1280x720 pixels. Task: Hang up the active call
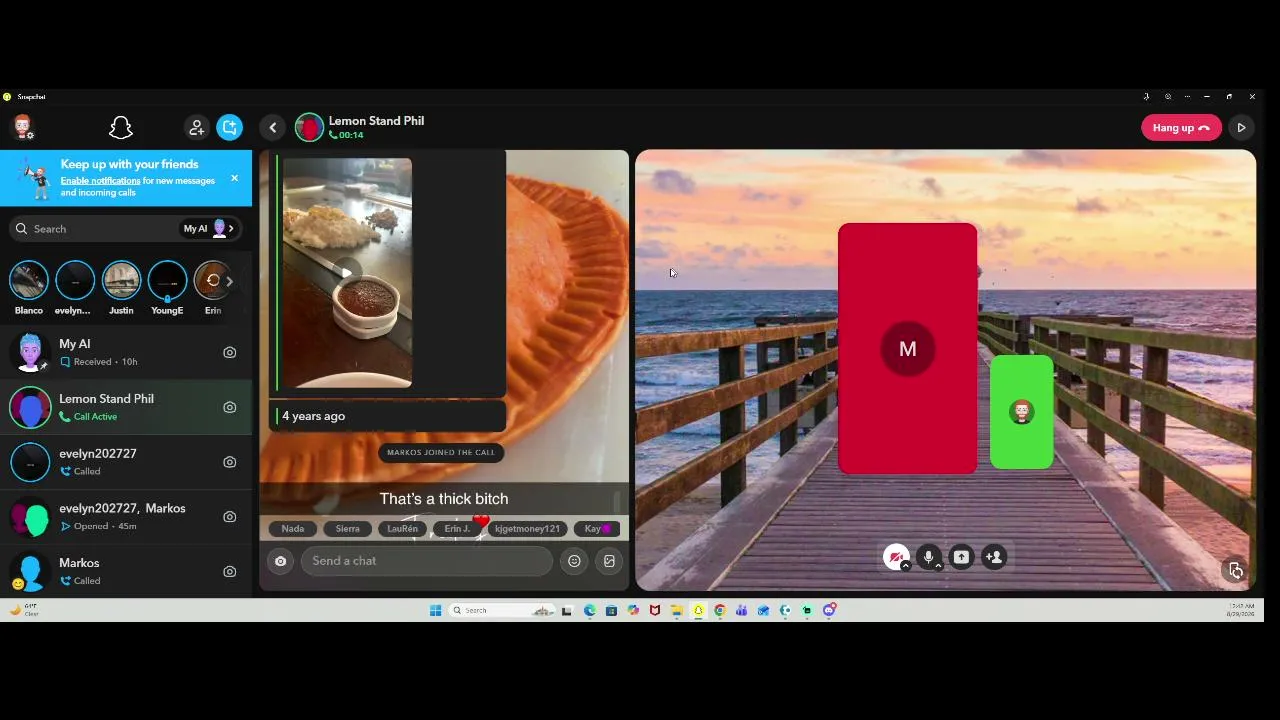pos(1181,128)
